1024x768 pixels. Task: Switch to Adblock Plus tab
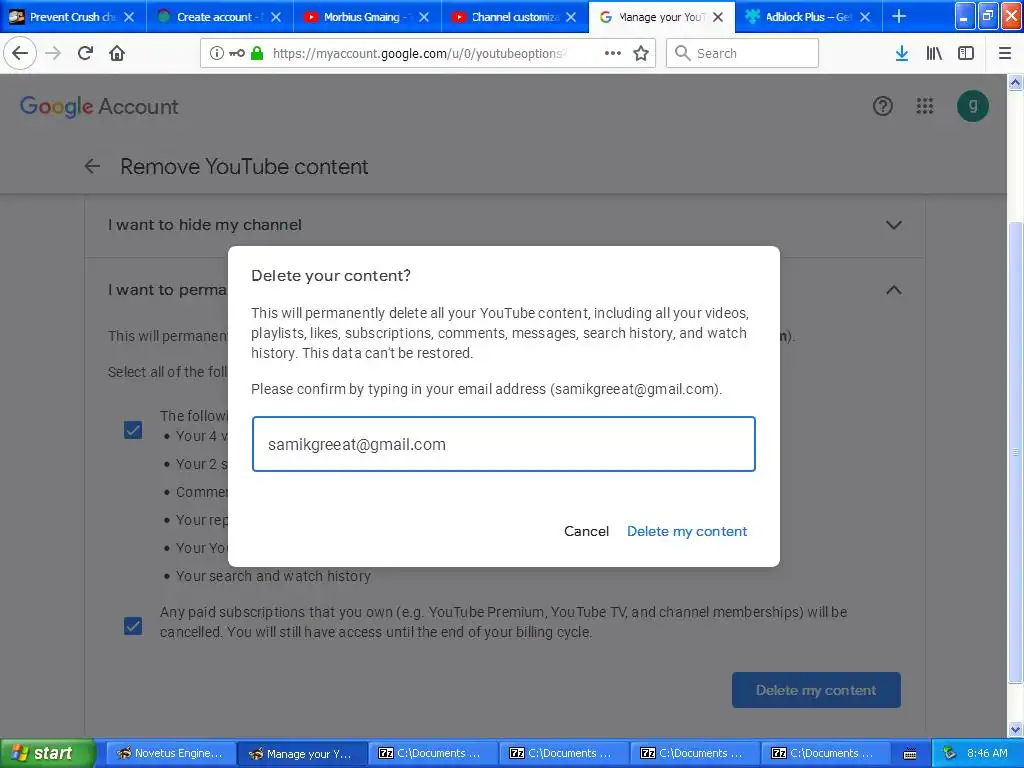pyautogui.click(x=808, y=17)
